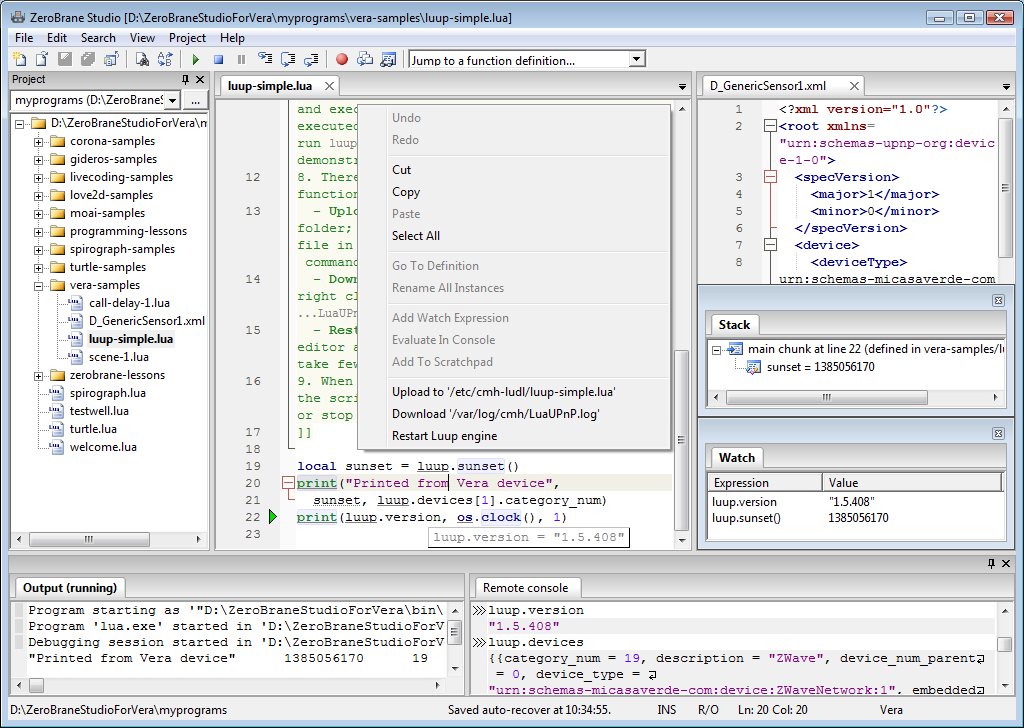
Task: Click the Open file toolbar icon
Action: pyautogui.click(x=42, y=59)
